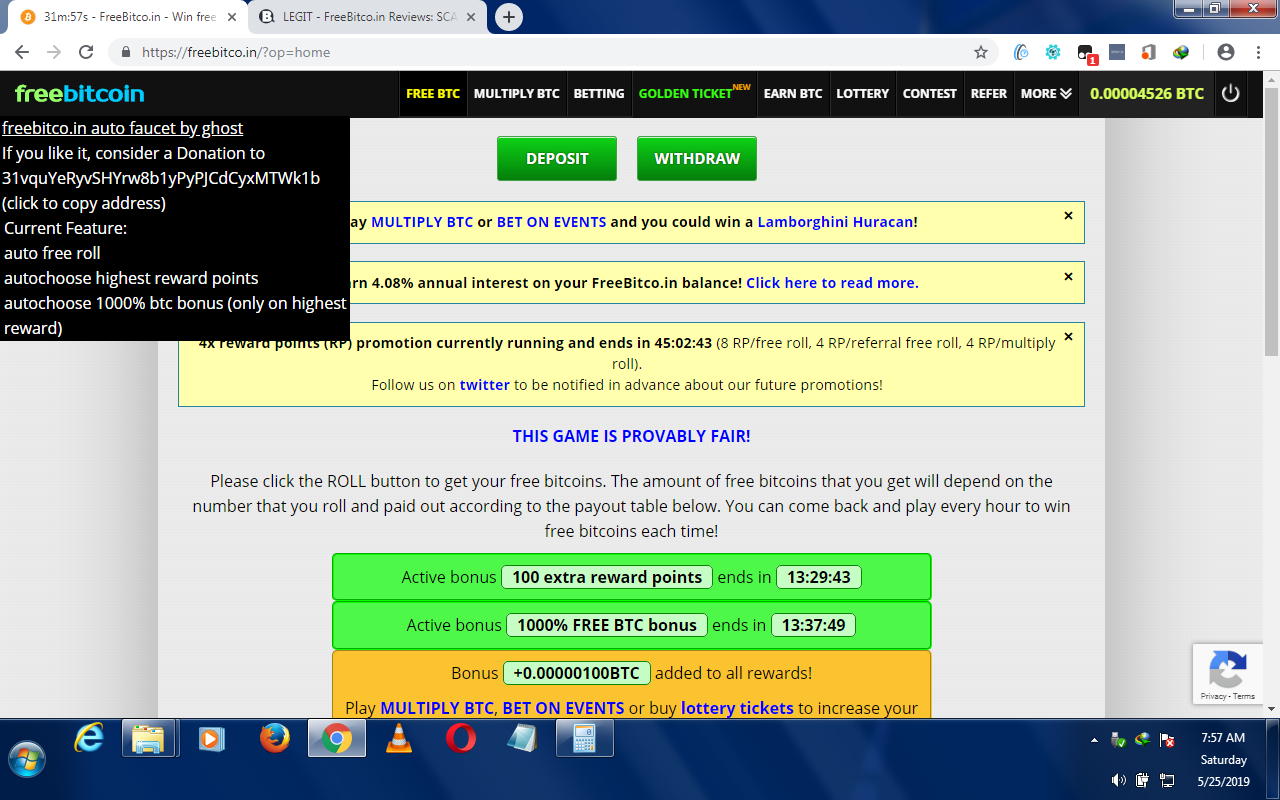Click the green DEPOSIT button
This screenshot has width=1280, height=800.
coord(557,158)
